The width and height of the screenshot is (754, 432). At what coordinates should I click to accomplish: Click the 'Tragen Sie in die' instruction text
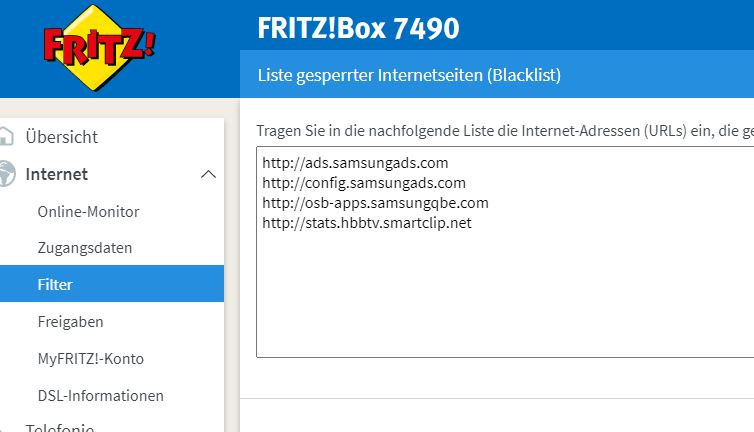tap(505, 130)
